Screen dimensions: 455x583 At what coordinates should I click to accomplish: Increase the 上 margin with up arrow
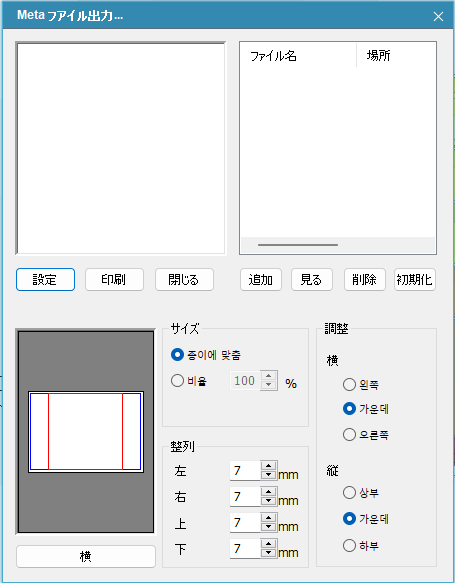(x=268, y=518)
